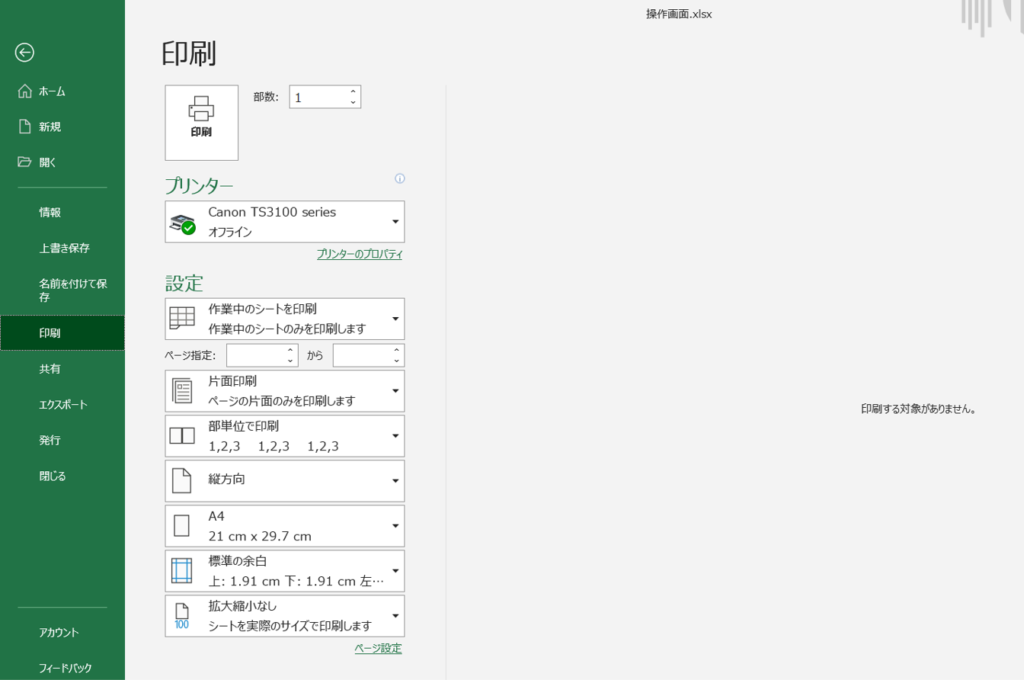This screenshot has height=680, width=1024.
Task: Click the 縦方向 page orientation icon
Action: 181,480
